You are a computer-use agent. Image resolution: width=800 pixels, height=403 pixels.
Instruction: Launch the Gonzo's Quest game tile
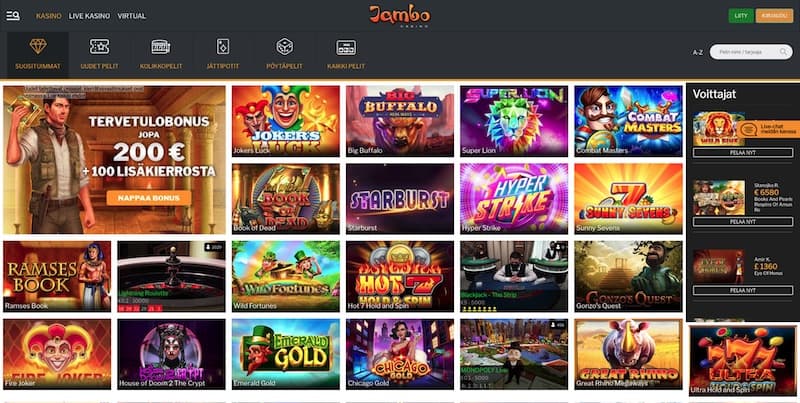tap(628, 276)
